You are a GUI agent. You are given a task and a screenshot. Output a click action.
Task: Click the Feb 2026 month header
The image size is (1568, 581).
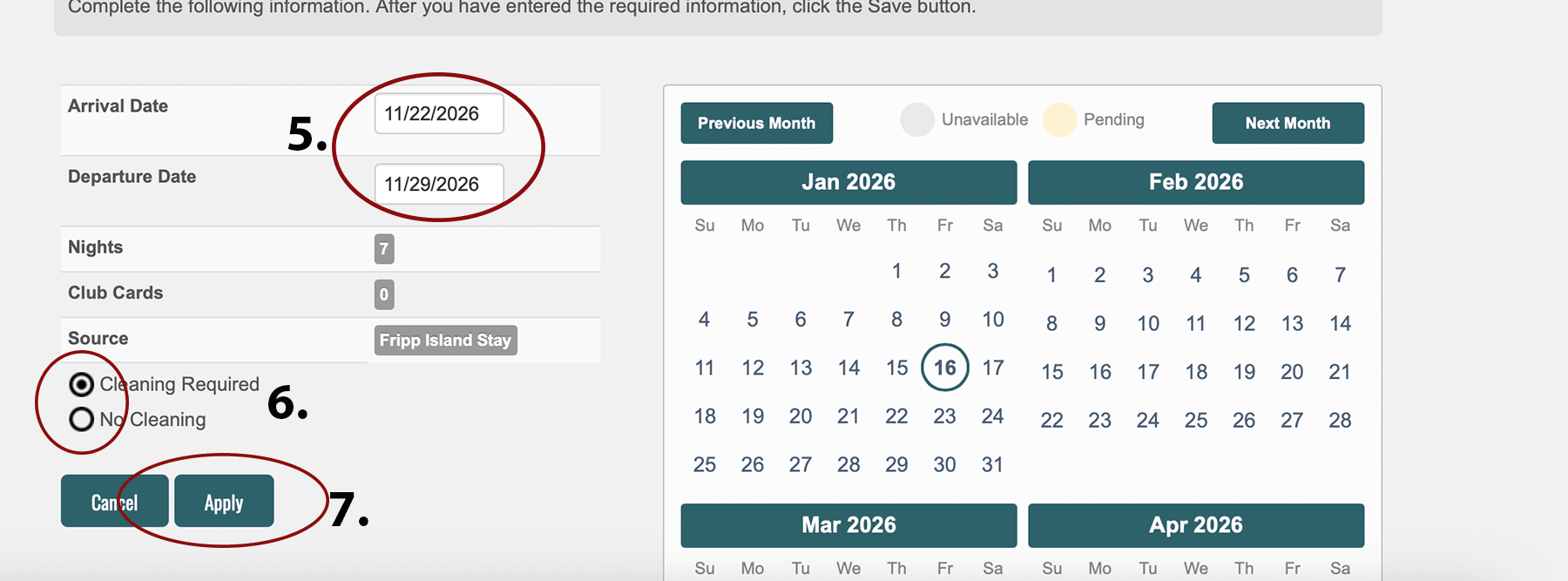[1196, 182]
